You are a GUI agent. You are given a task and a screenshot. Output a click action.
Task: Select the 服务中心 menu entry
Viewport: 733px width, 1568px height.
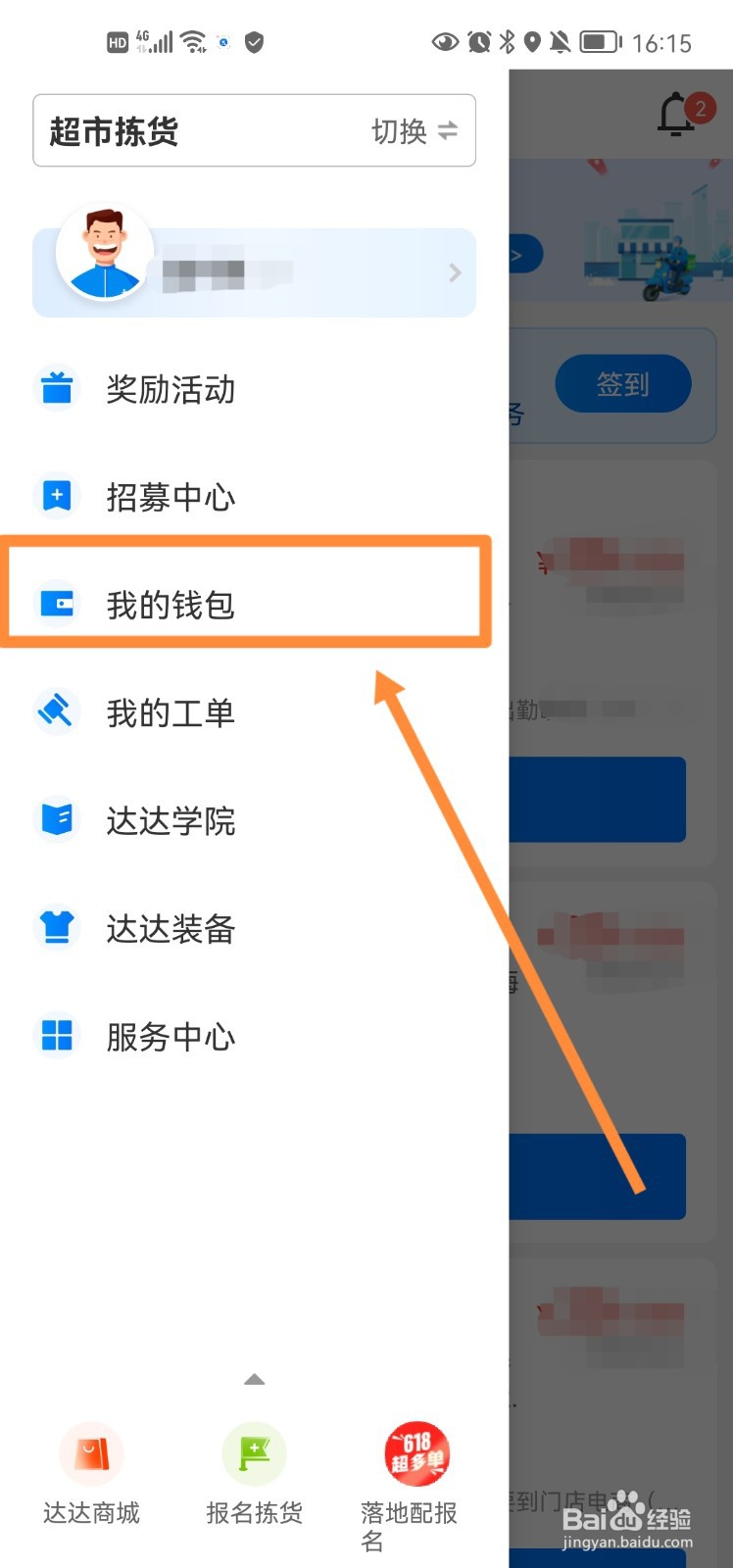pyautogui.click(x=254, y=1036)
